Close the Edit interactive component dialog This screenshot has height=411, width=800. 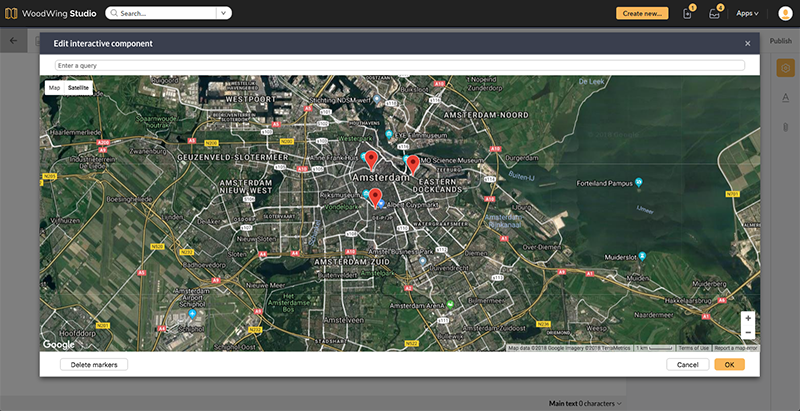(747, 44)
